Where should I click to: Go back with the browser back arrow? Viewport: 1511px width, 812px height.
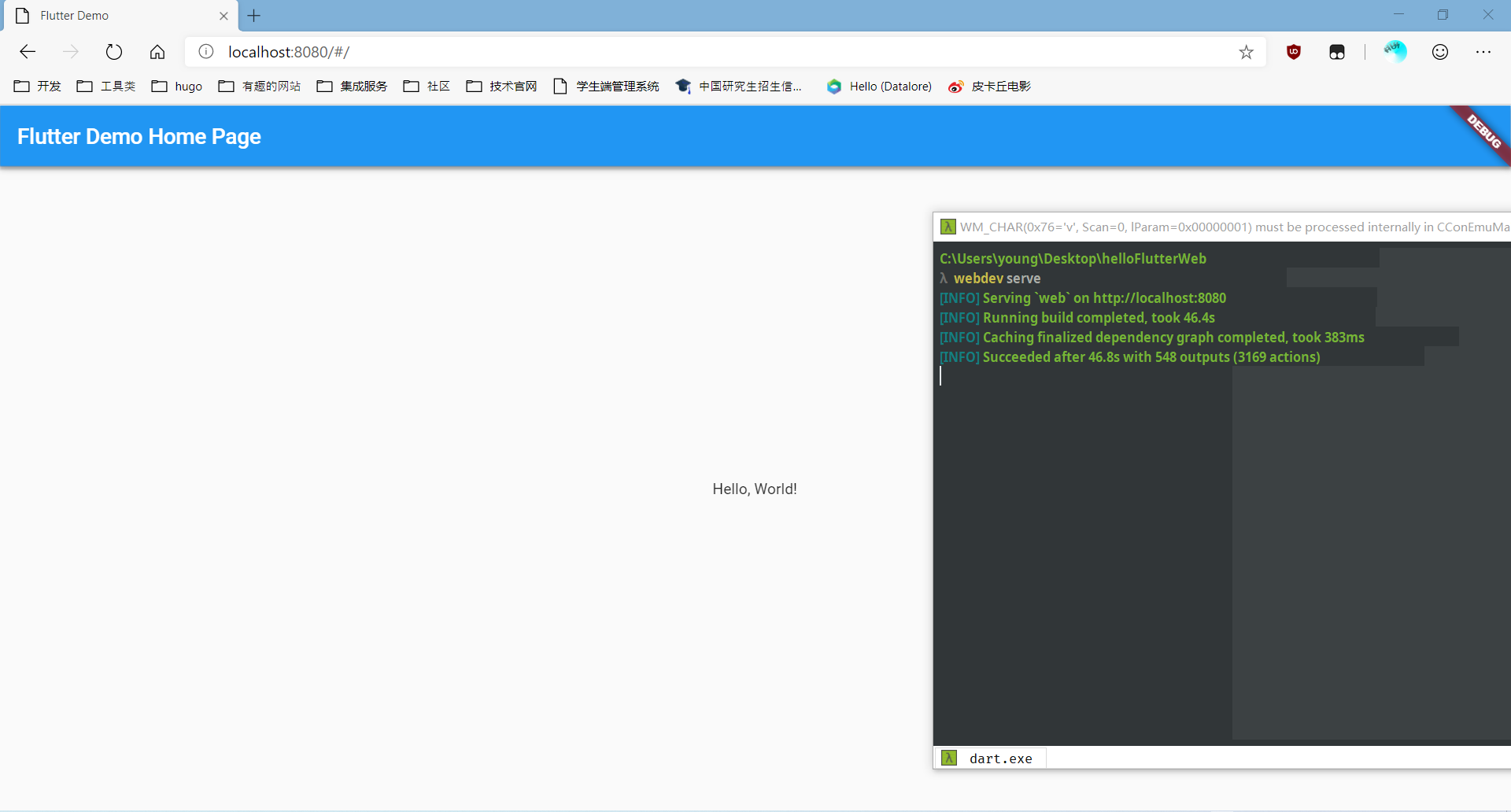tap(28, 52)
